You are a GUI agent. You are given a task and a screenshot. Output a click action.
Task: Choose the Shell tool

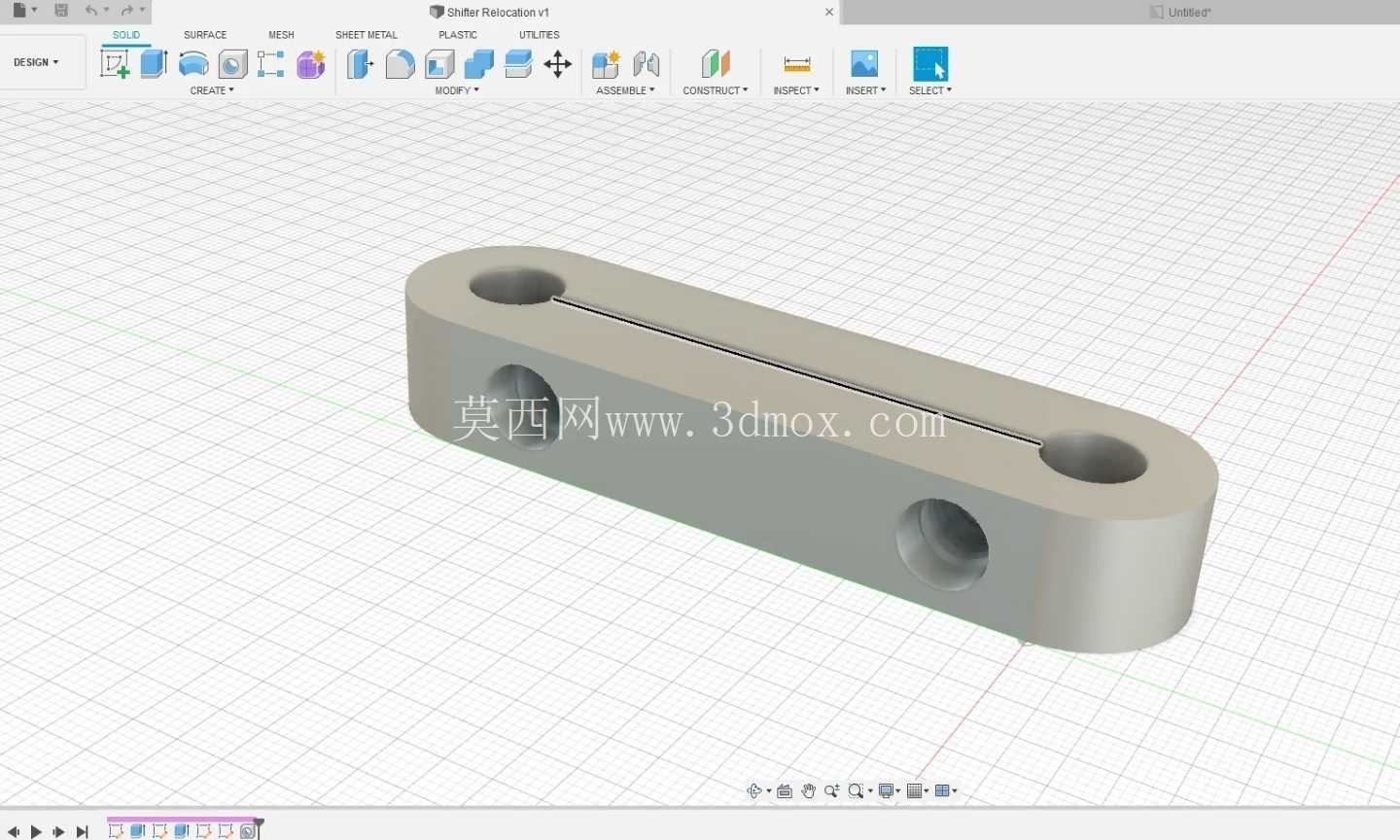pos(439,64)
